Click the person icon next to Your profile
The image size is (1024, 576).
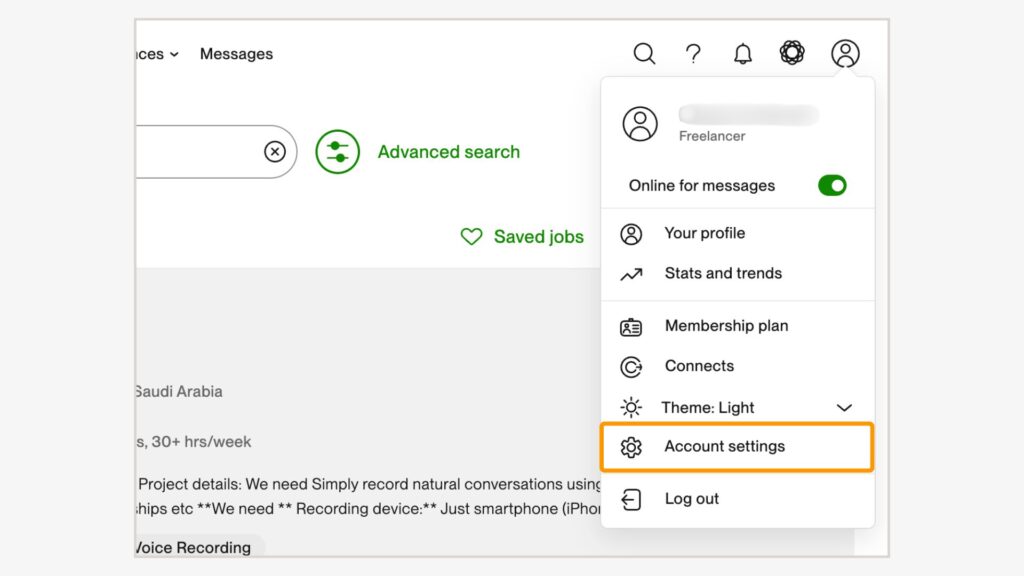pos(631,233)
